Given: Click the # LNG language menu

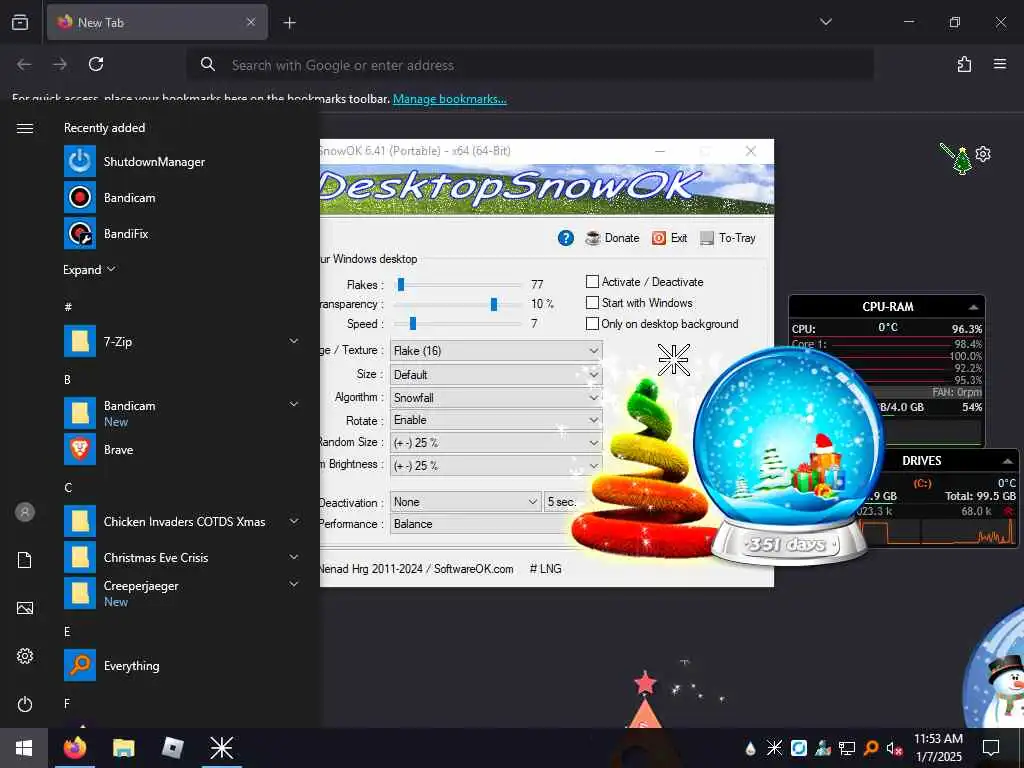Looking at the screenshot, I should click(x=545, y=569).
